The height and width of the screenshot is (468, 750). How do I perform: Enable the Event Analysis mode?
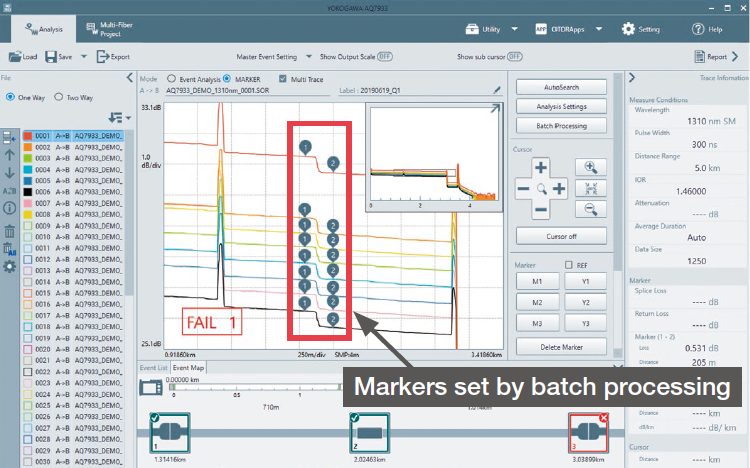pyautogui.click(x=171, y=78)
